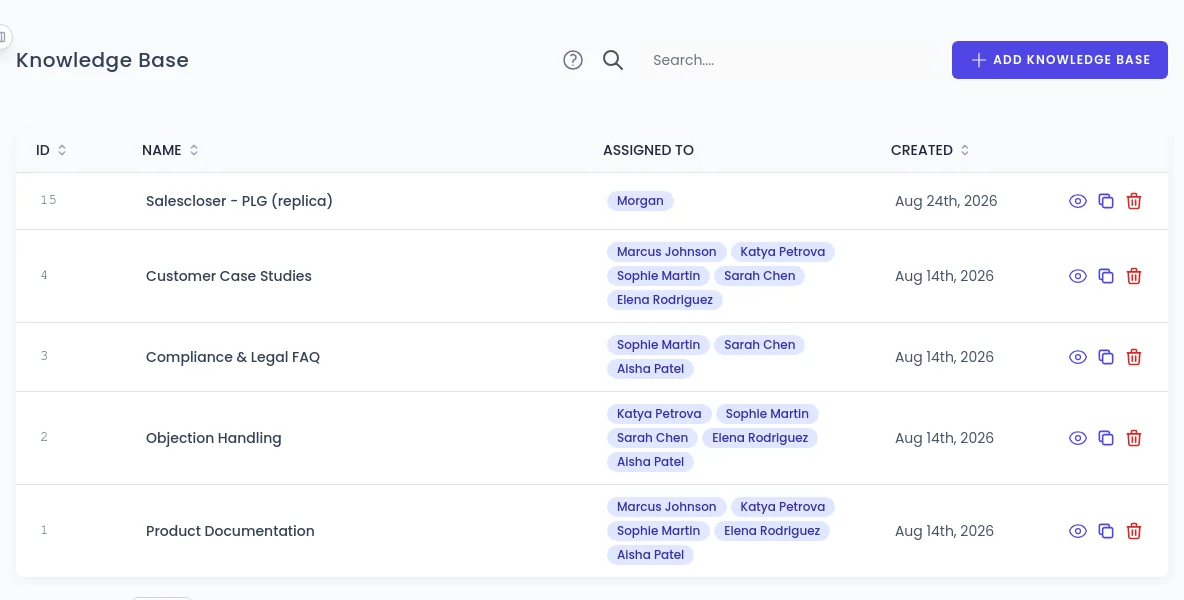Select Aisha Patel tag in Objection Handling row
The image size is (1184, 600).
point(650,462)
